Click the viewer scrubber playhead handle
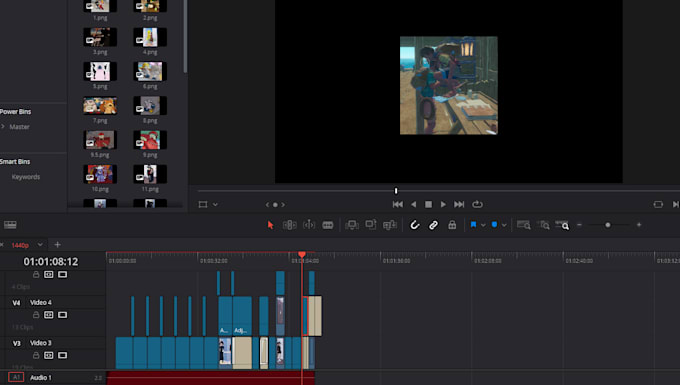This screenshot has width=680, height=385. coord(396,191)
